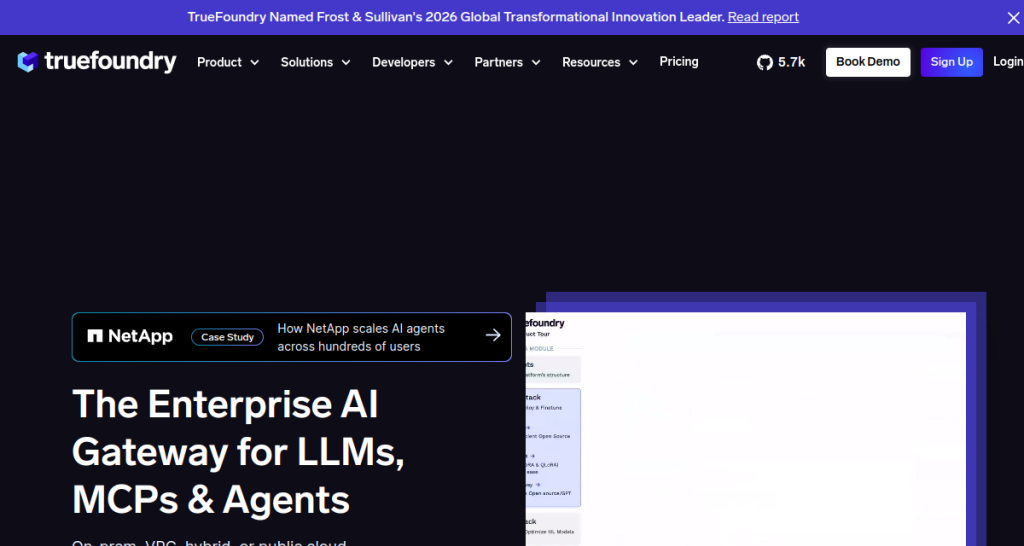Dismiss the announcement banner with the X icon
Viewport: 1024px width, 546px height.
click(x=1013, y=18)
